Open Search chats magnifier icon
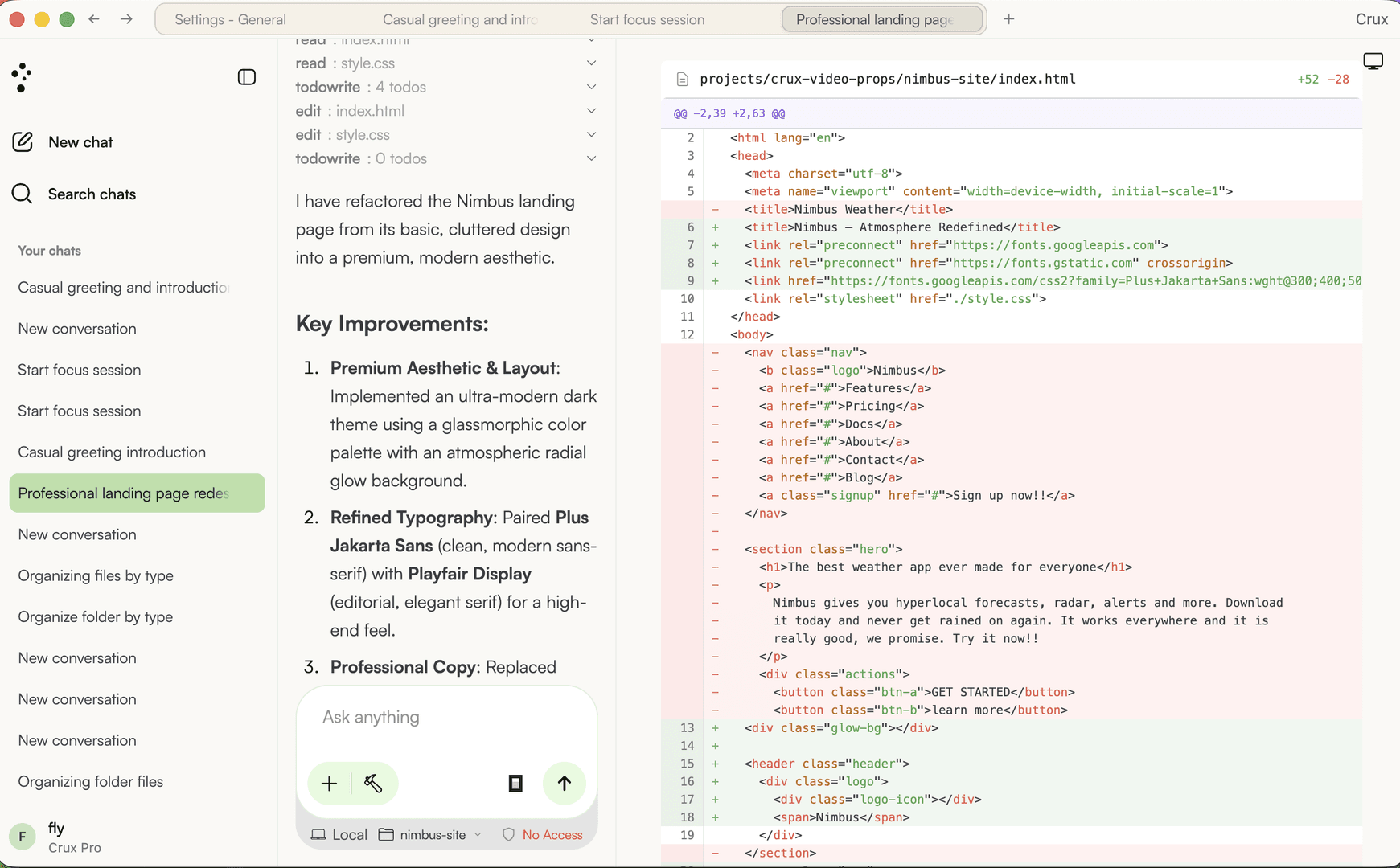The height and width of the screenshot is (868, 1400). [23, 194]
